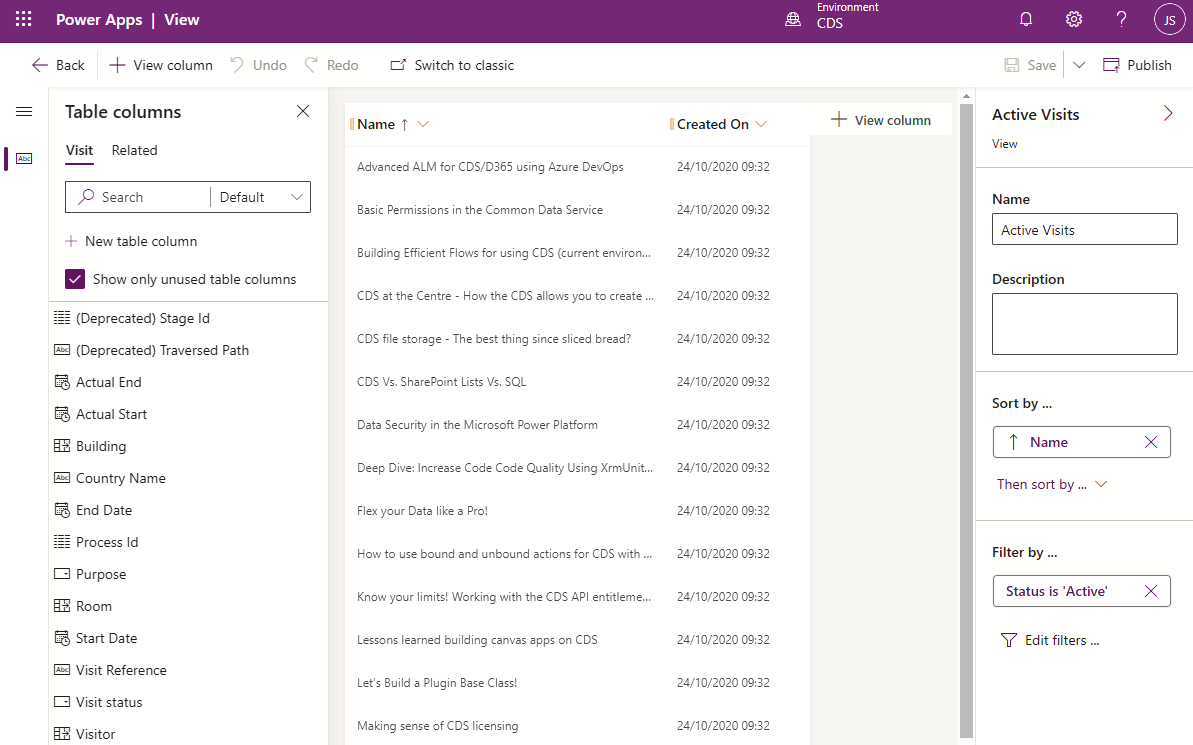The width and height of the screenshot is (1193, 745).
Task: Expand the Created On column header menu
Action: [x=761, y=124]
